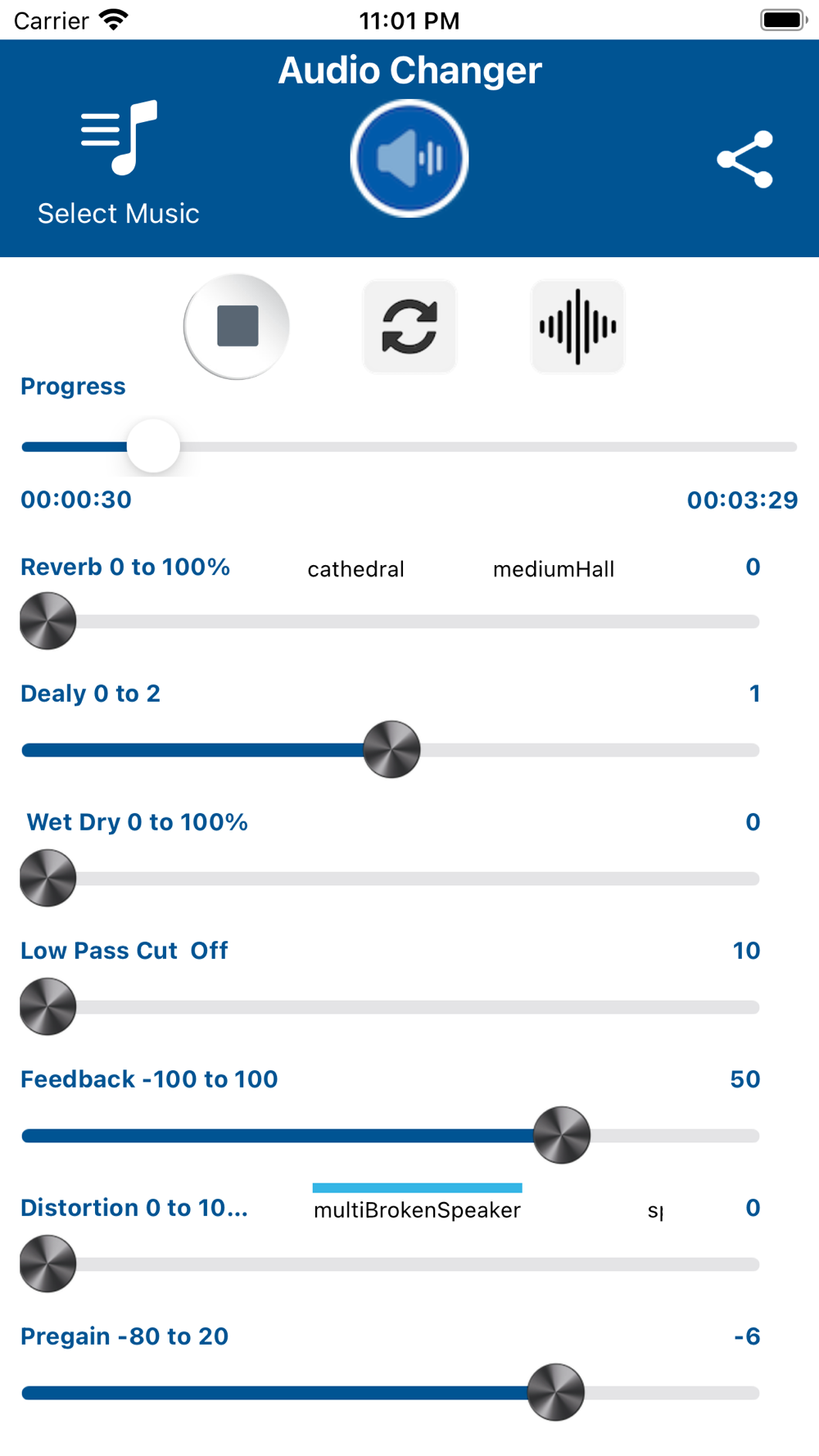Tap the partially hidden distortion preset
This screenshot has height=1456, width=819.
655,1210
